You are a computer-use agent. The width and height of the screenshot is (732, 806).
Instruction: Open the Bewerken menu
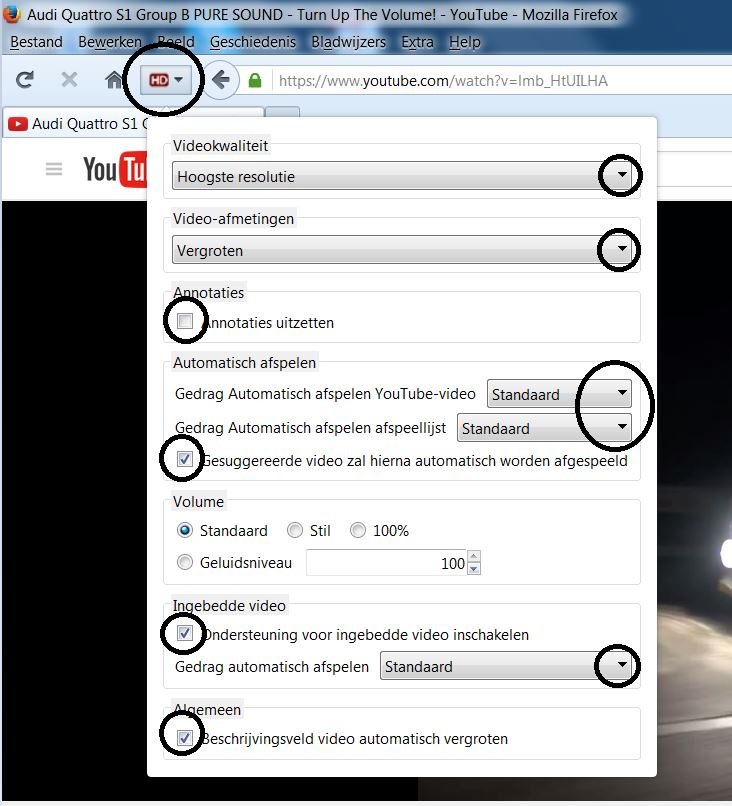109,42
